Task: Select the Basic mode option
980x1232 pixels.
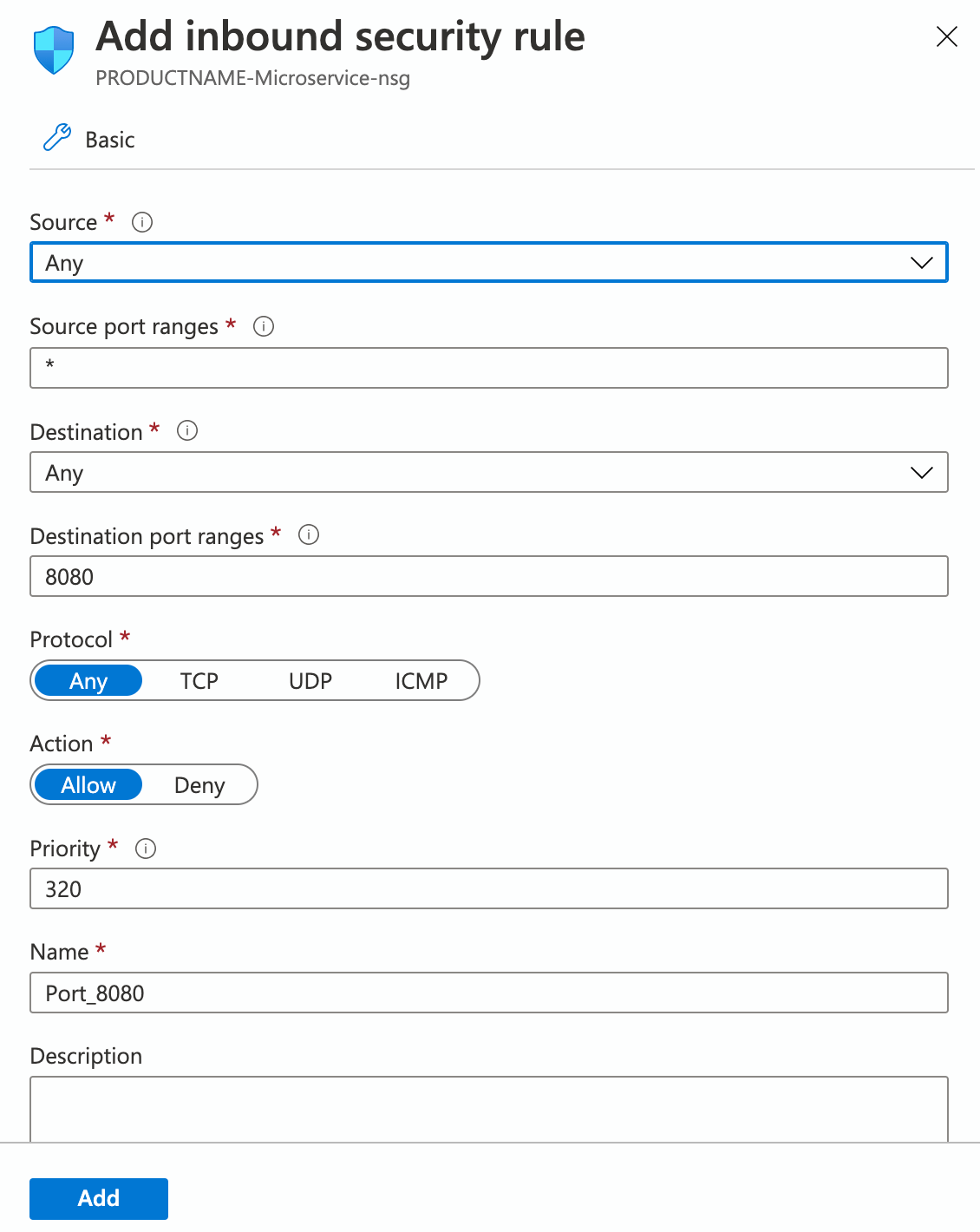Action: (109, 139)
